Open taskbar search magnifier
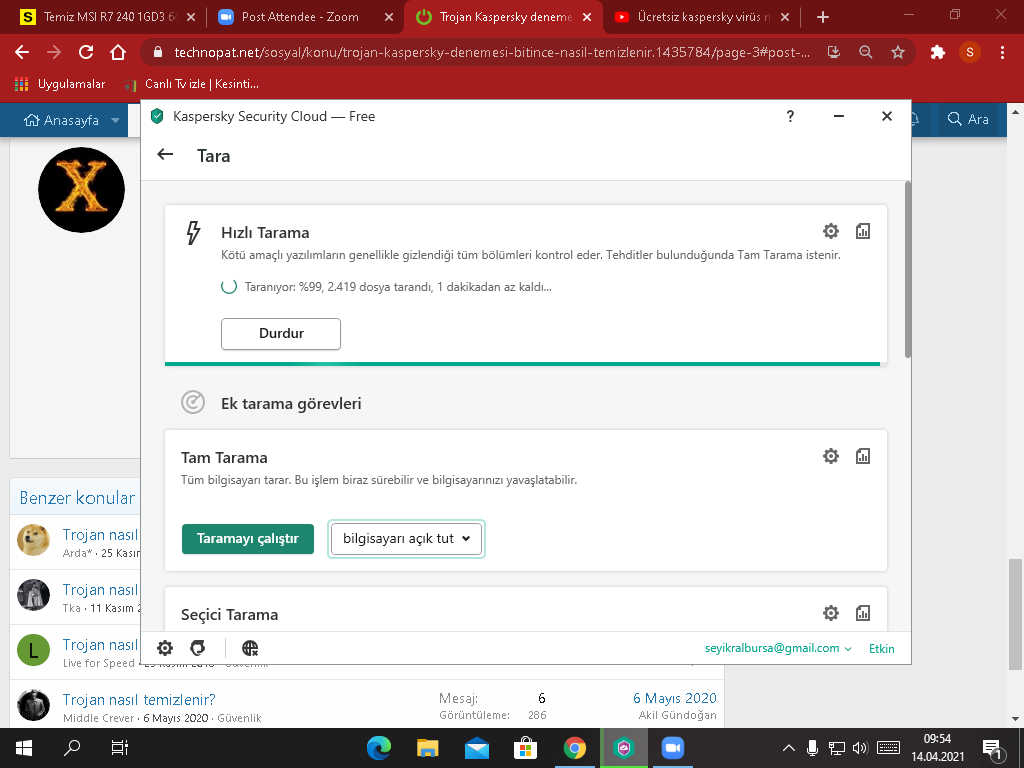 (x=72, y=748)
